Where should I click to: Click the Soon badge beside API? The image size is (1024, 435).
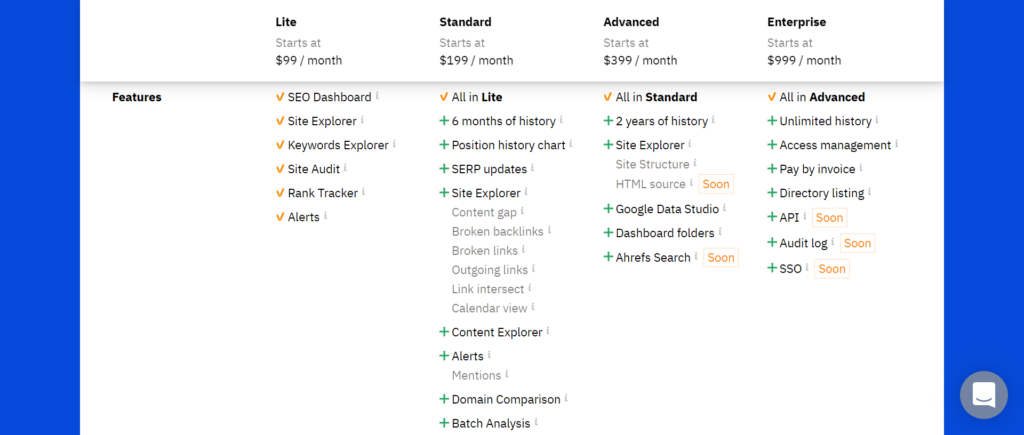[x=829, y=218]
